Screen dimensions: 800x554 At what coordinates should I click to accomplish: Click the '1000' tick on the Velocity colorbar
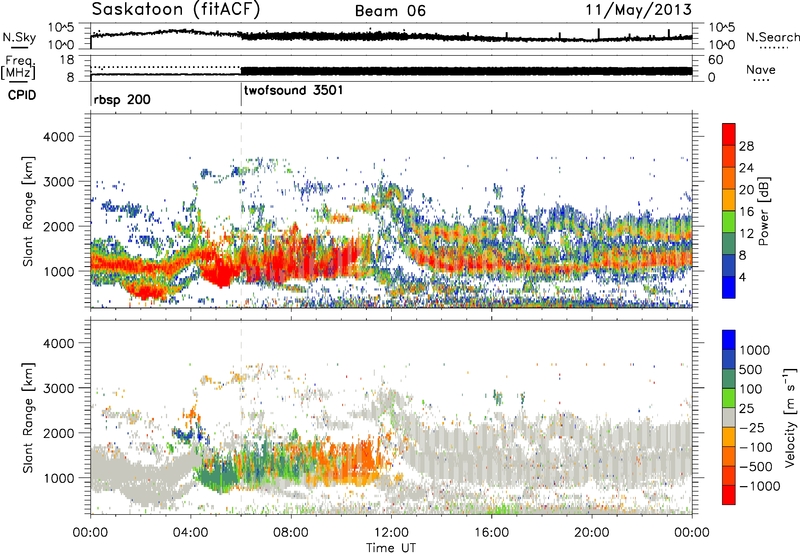(x=755, y=350)
